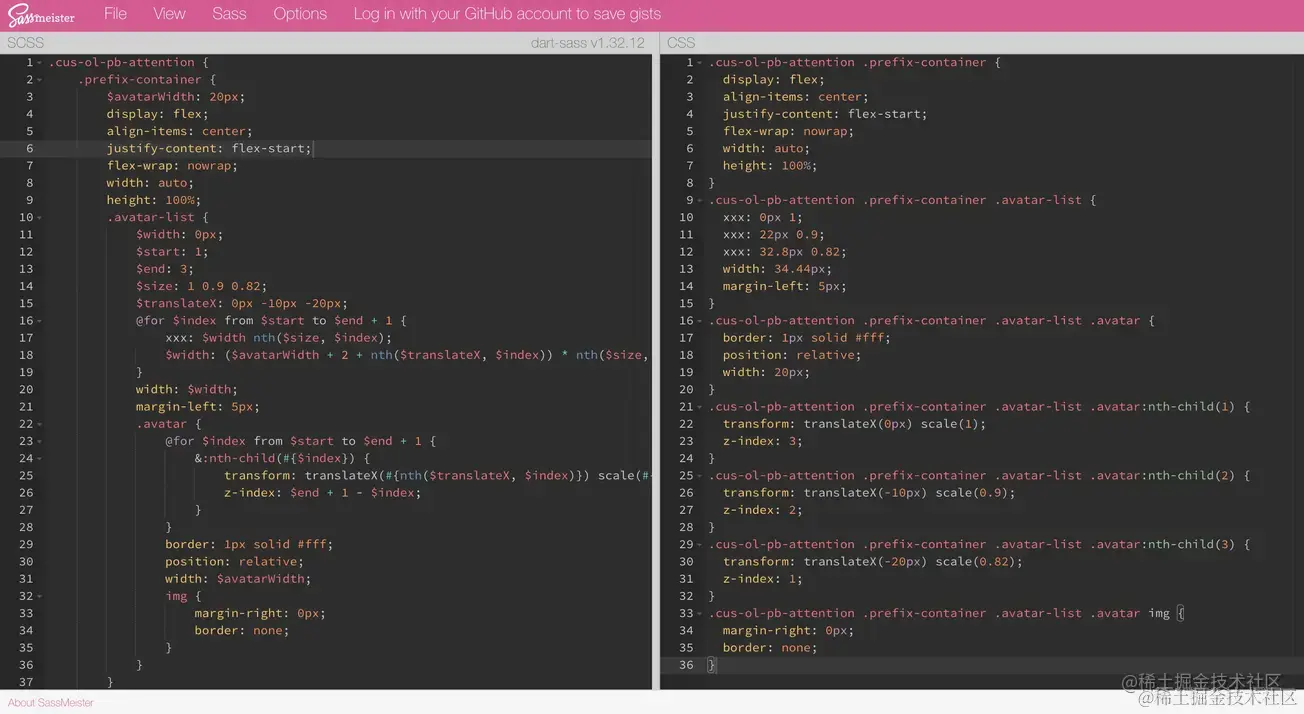Collapse CSS line 9 .avatar-list rule

coord(700,200)
